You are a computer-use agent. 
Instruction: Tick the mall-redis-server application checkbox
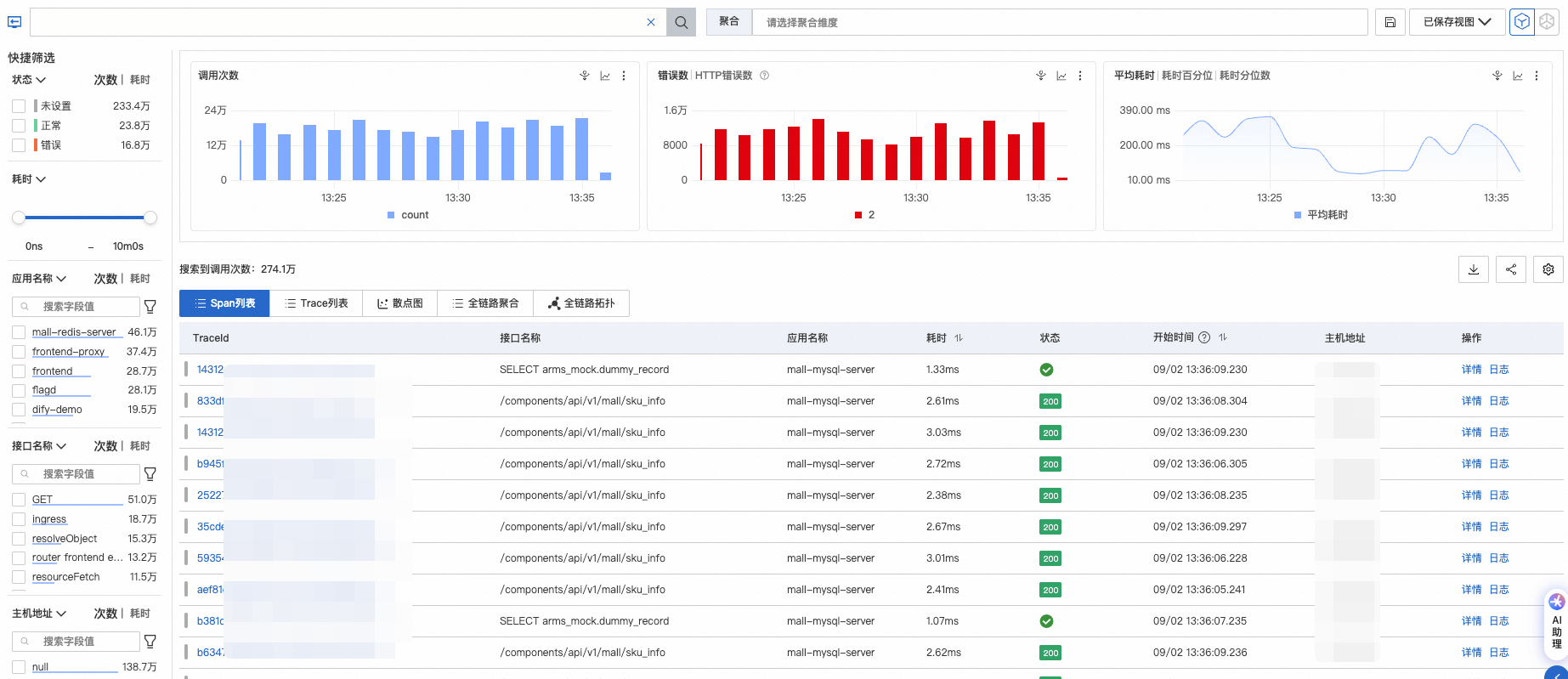click(19, 332)
